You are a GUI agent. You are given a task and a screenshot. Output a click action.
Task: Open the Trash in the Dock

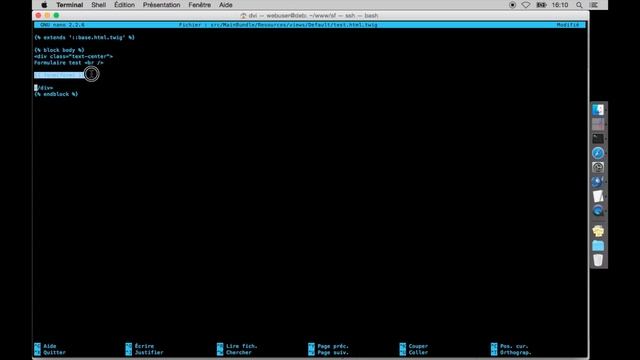[598, 260]
